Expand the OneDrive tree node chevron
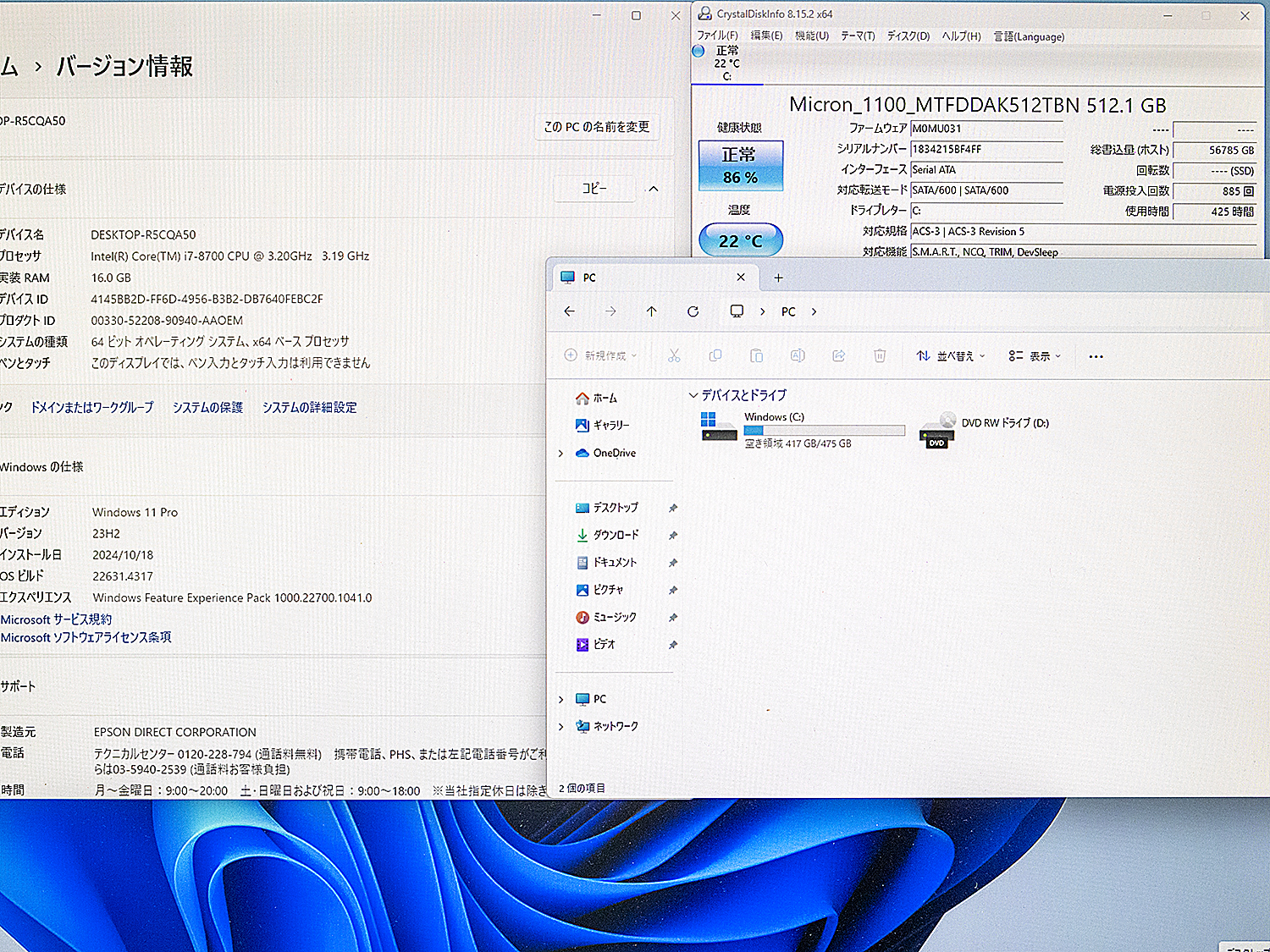The image size is (1270, 952). point(560,454)
